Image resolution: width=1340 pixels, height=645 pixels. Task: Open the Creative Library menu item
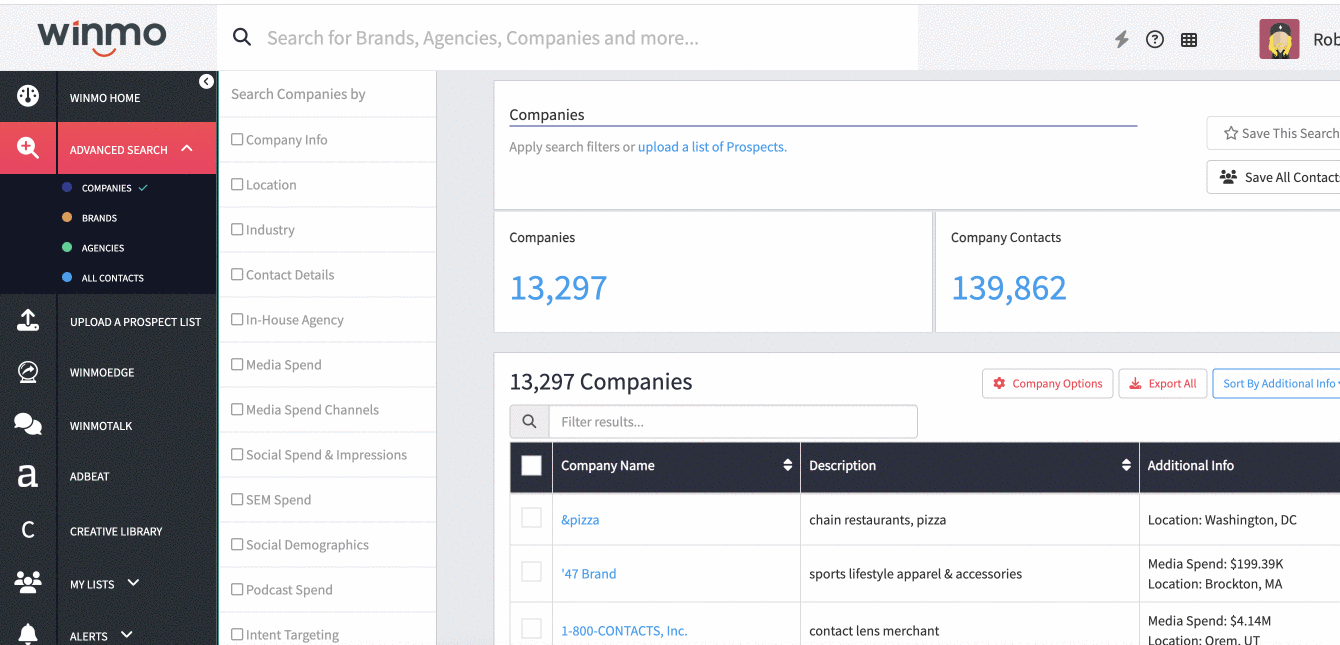click(x=116, y=531)
